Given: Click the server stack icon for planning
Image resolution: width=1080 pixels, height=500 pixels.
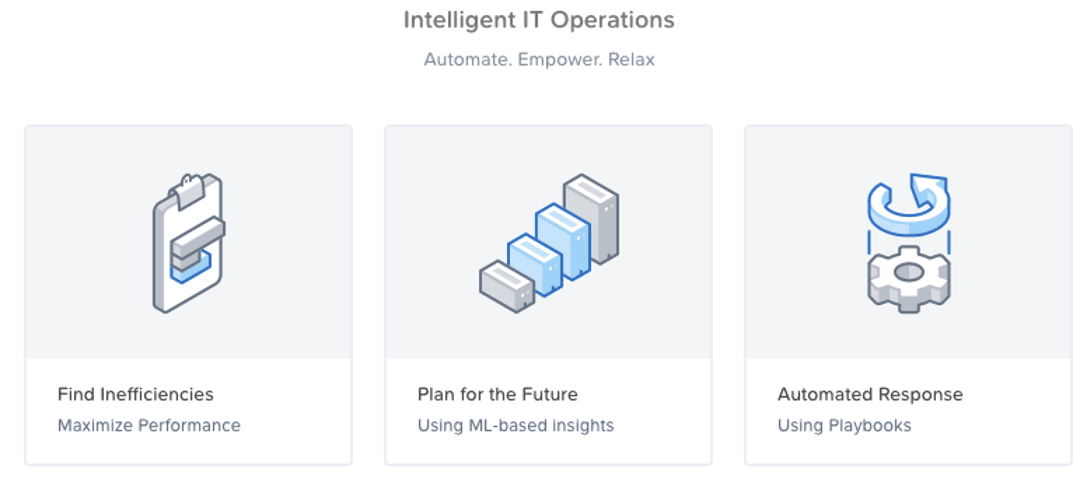Looking at the screenshot, I should click(549, 243).
